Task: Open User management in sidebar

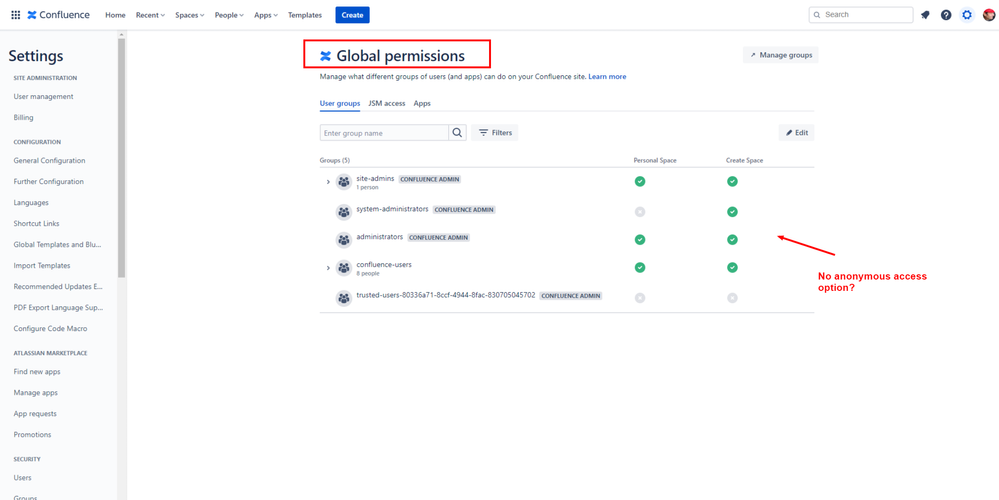Action: click(x=43, y=97)
